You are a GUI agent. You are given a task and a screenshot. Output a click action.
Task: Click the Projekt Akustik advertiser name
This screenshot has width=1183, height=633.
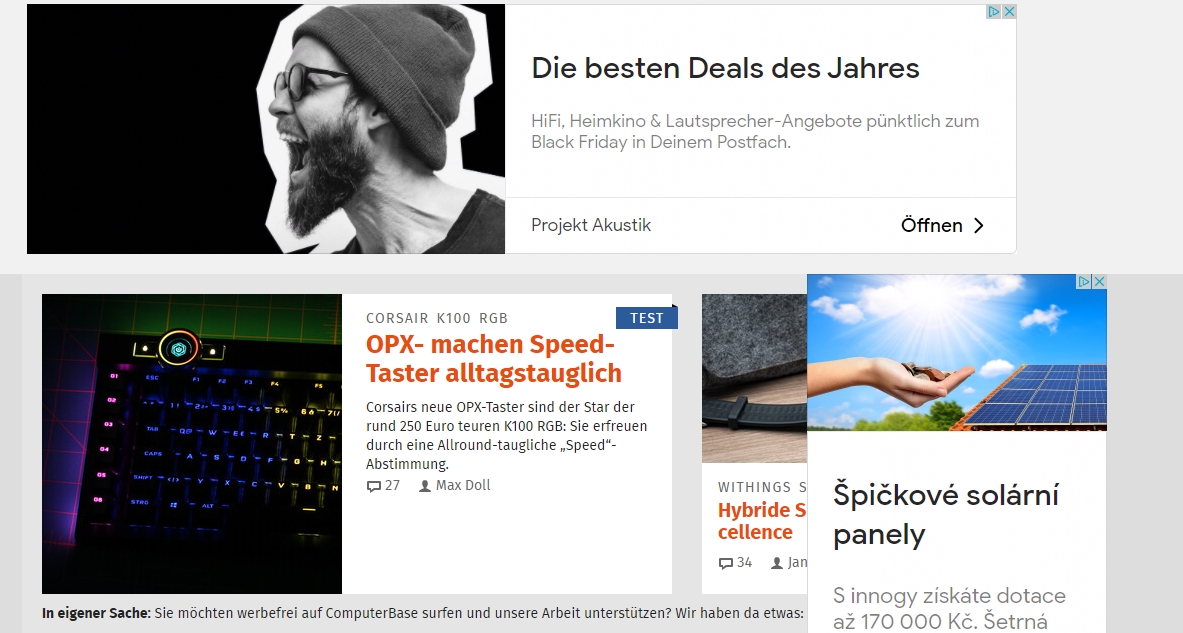point(591,225)
